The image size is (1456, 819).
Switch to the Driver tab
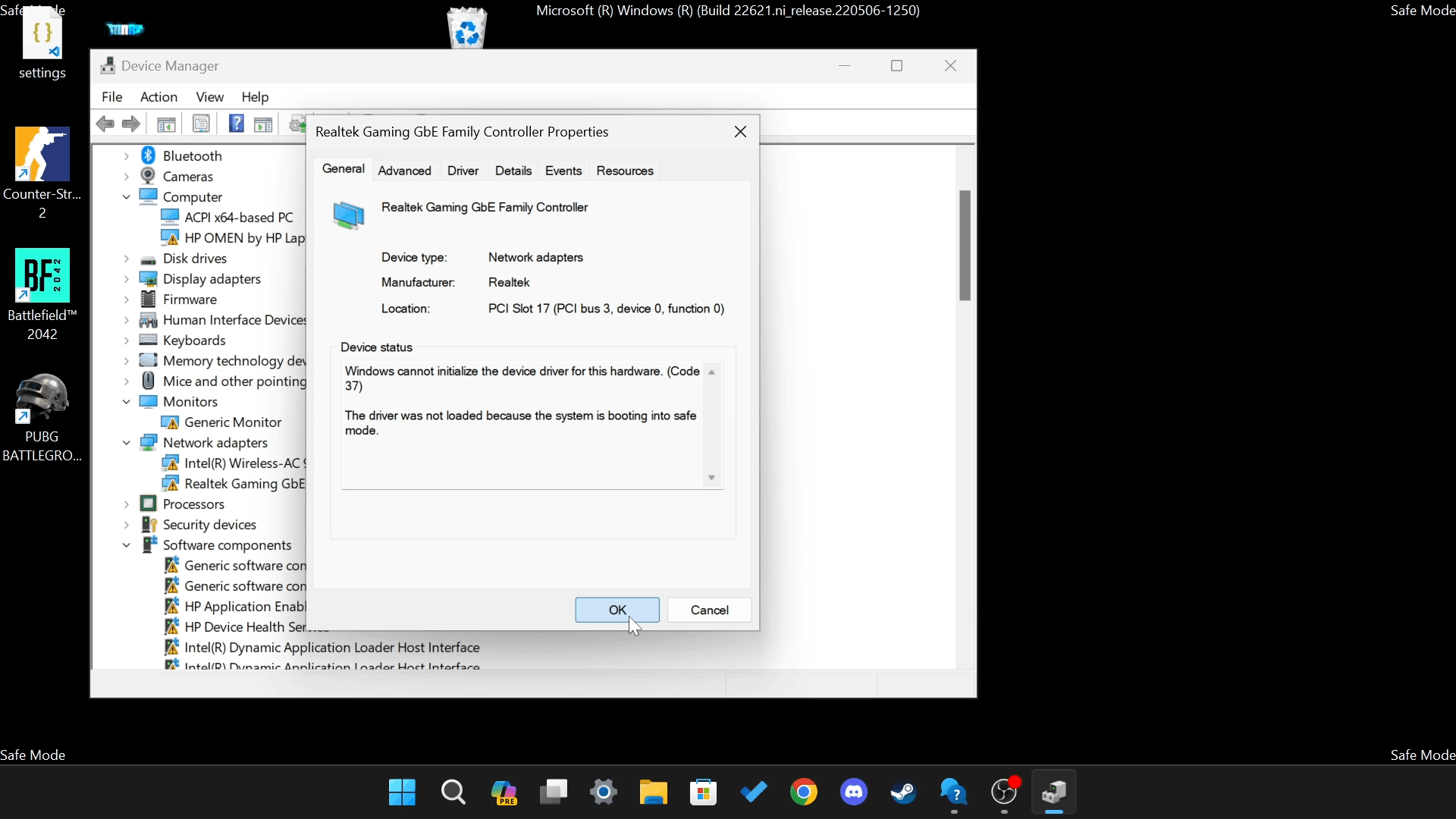[463, 170]
